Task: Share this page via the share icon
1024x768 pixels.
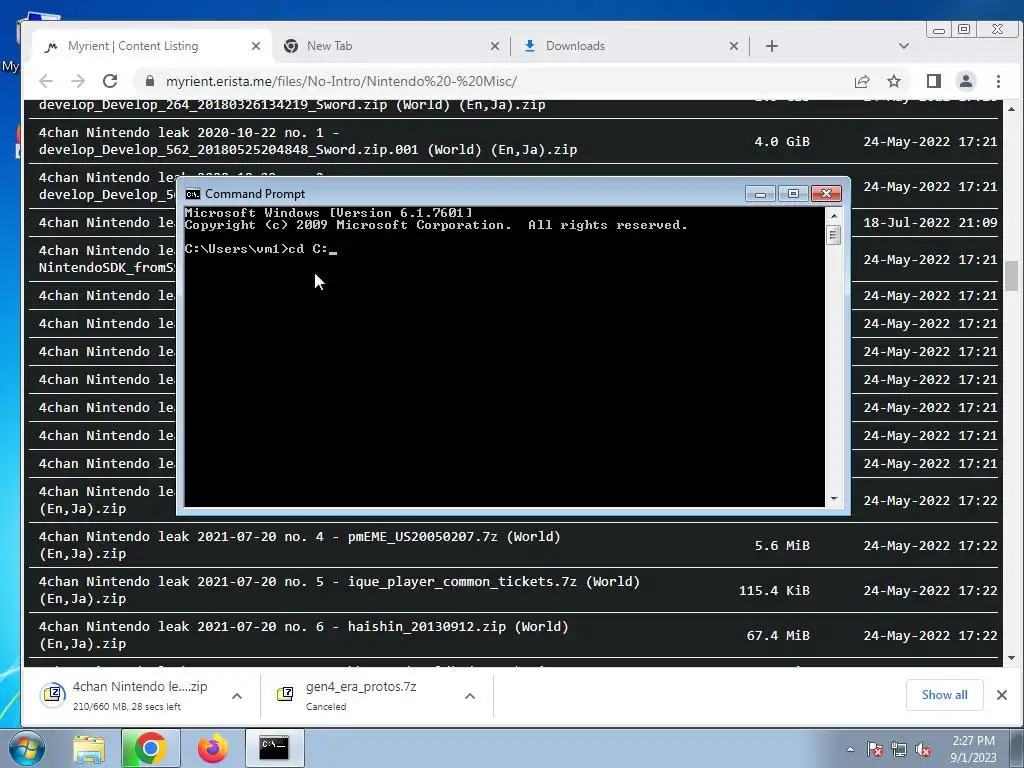Action: [x=861, y=81]
